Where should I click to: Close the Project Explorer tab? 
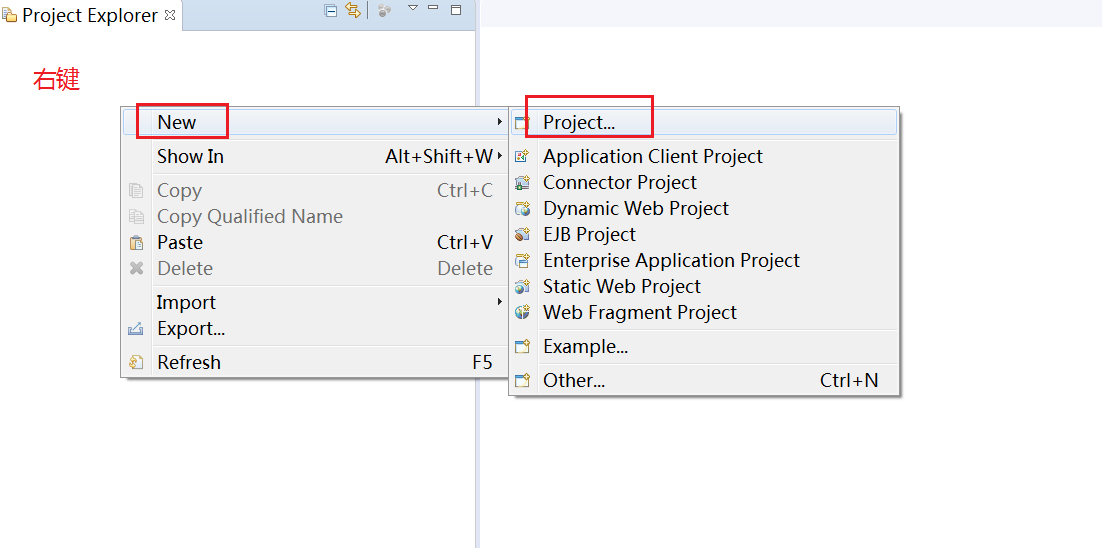(x=170, y=15)
